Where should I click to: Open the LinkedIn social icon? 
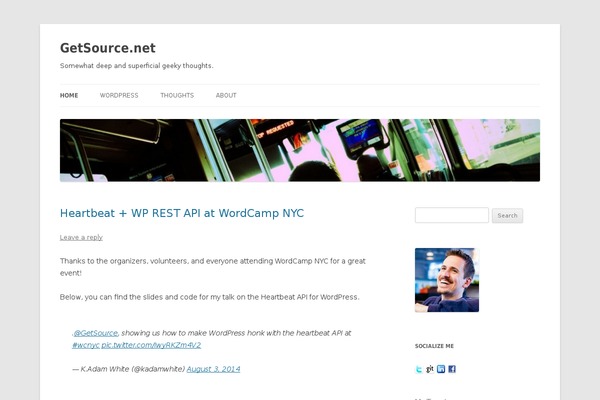tap(441, 369)
